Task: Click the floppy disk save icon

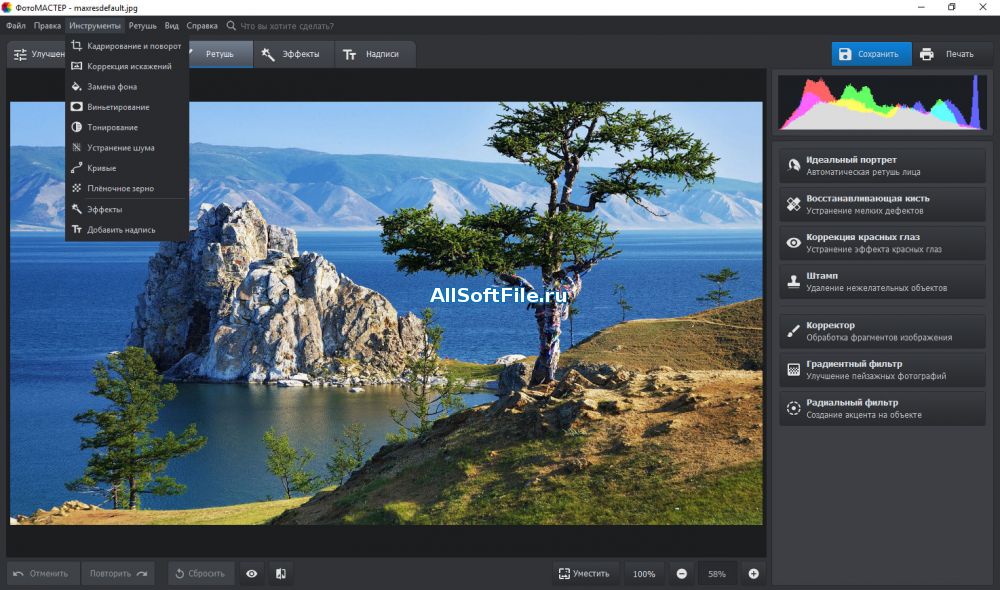Action: pyautogui.click(x=845, y=54)
